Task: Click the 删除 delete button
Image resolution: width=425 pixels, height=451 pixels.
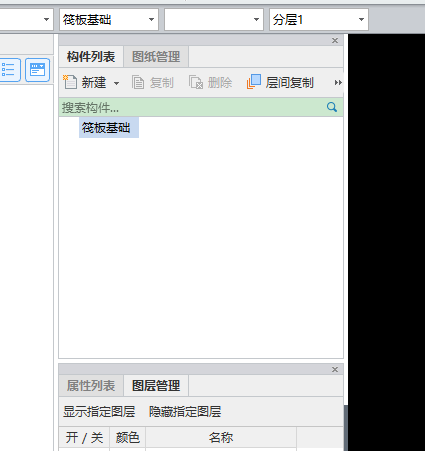Action: [x=210, y=82]
